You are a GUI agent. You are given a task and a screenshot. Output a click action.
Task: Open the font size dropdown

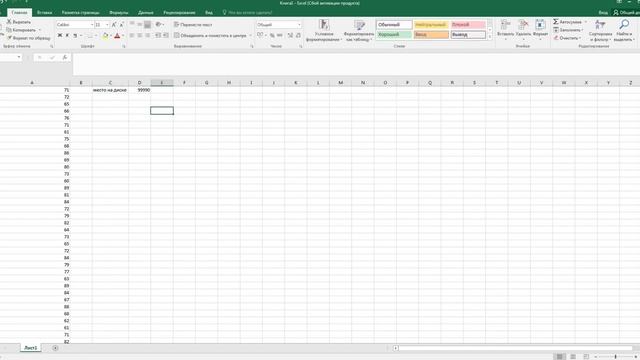[x=107, y=25]
